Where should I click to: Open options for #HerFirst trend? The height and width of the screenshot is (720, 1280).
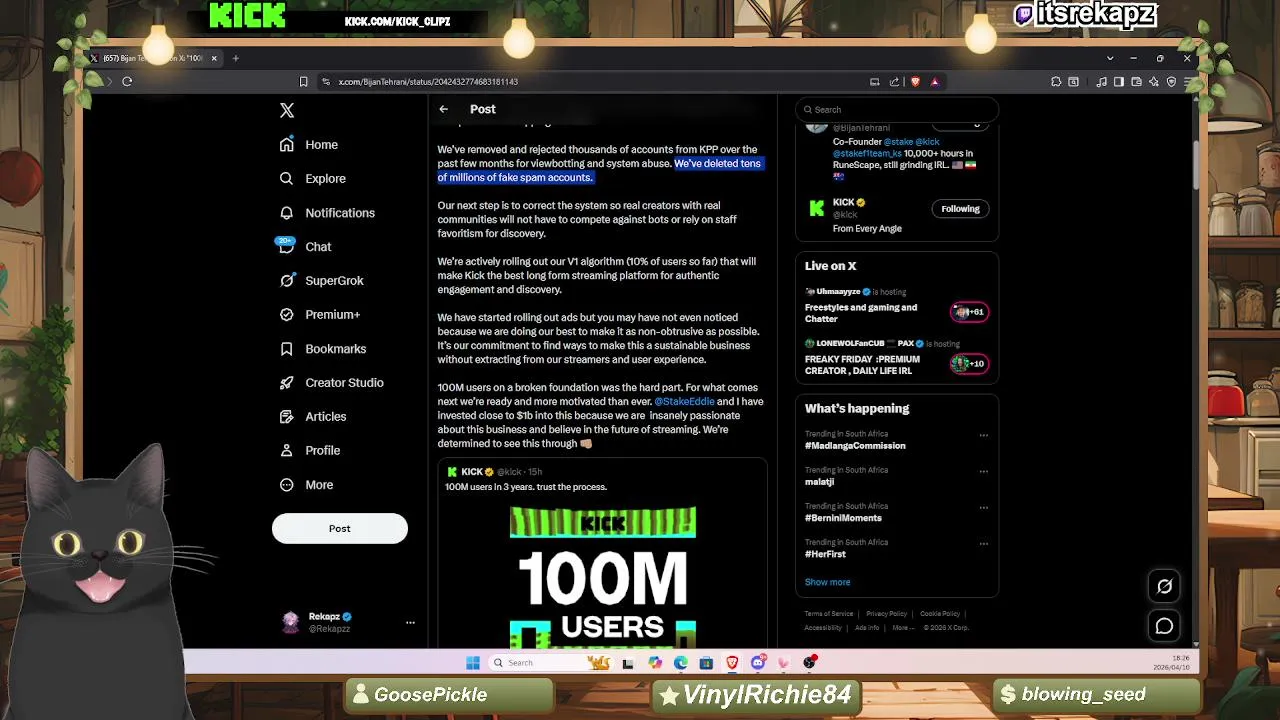pos(984,543)
